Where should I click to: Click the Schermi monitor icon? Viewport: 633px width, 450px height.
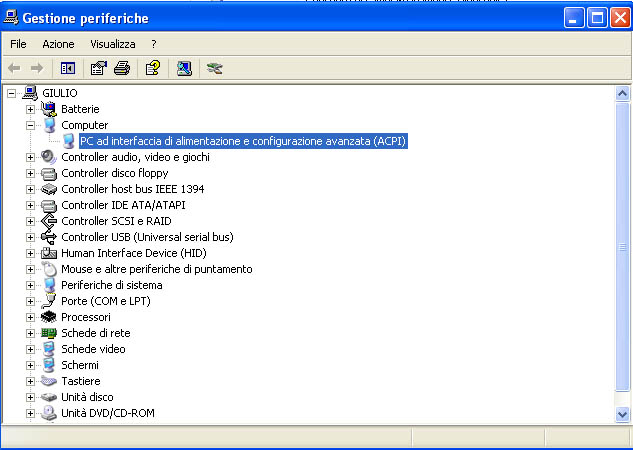click(x=49, y=365)
